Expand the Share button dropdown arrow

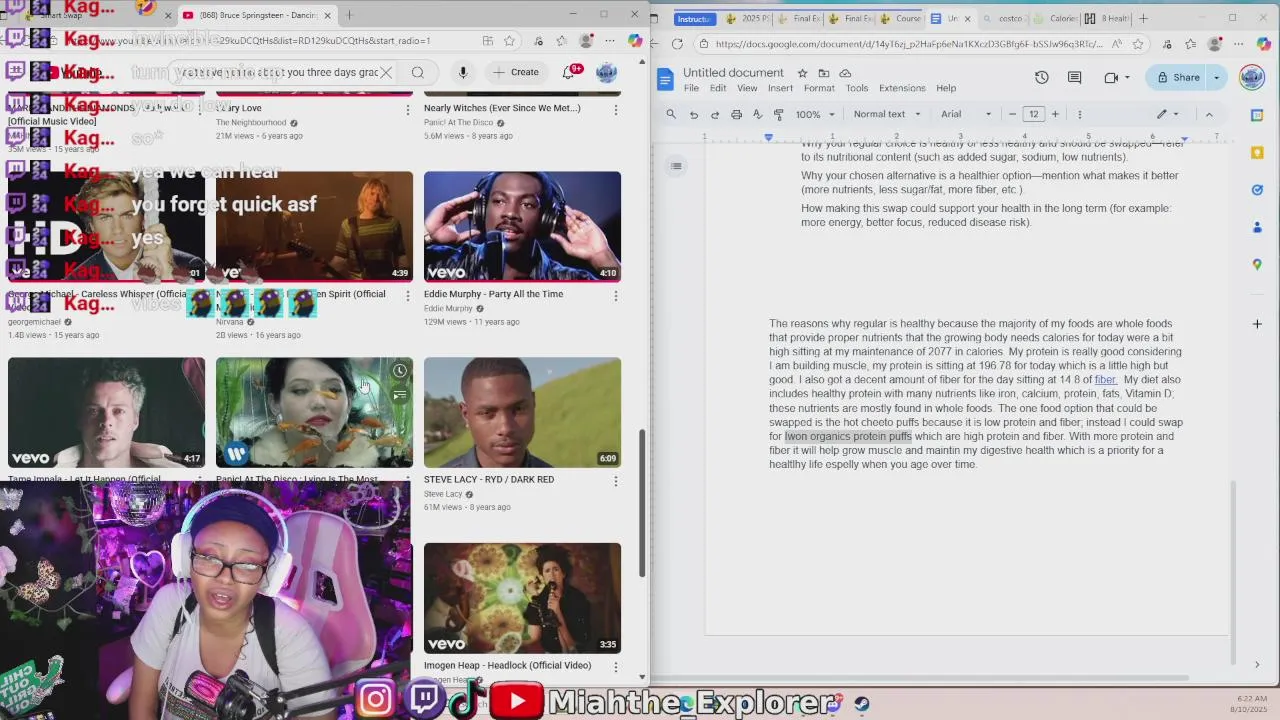pyautogui.click(x=1217, y=77)
